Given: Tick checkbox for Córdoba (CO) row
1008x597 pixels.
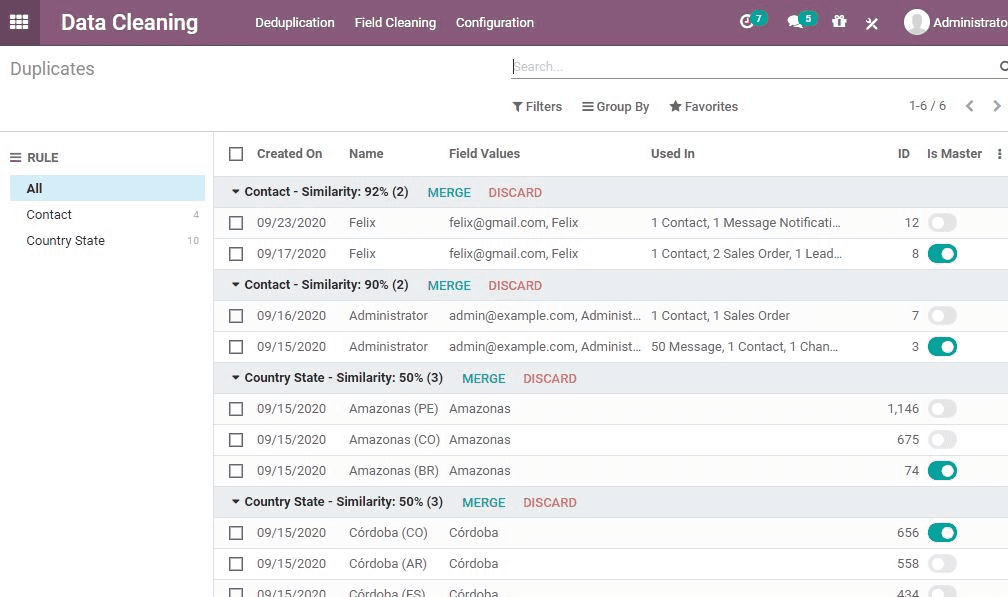Looking at the screenshot, I should [x=236, y=533].
